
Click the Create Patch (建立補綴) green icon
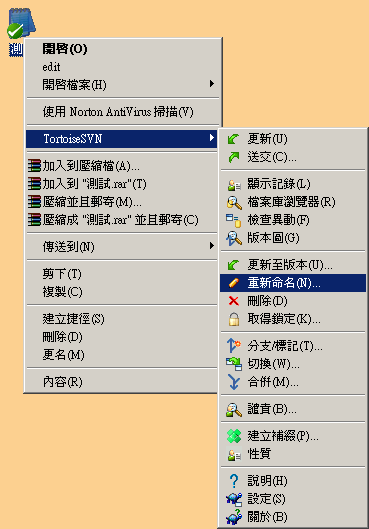[x=234, y=436]
